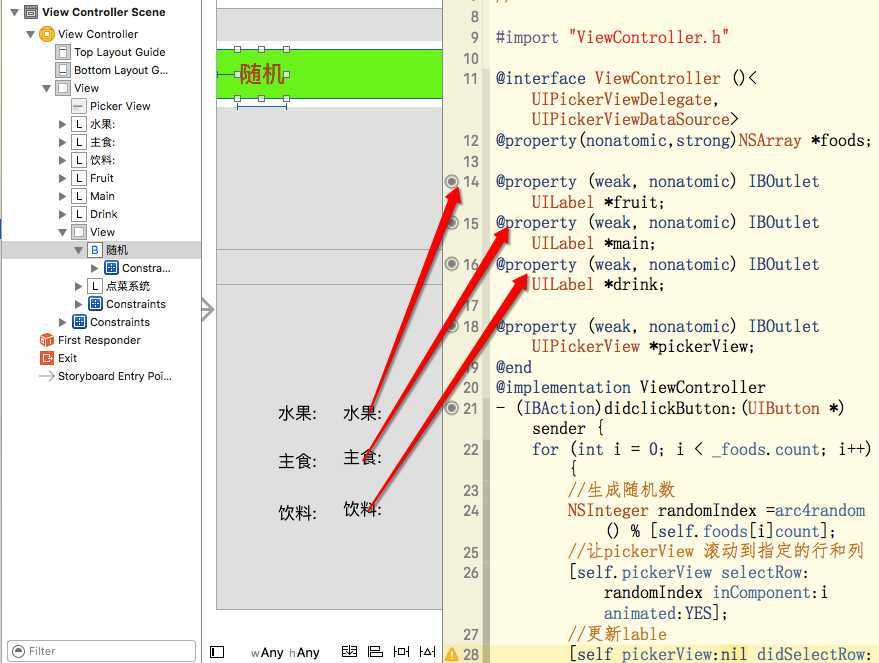
Task: Click the UIPickerViewDelegate text in code
Action: pos(622,99)
